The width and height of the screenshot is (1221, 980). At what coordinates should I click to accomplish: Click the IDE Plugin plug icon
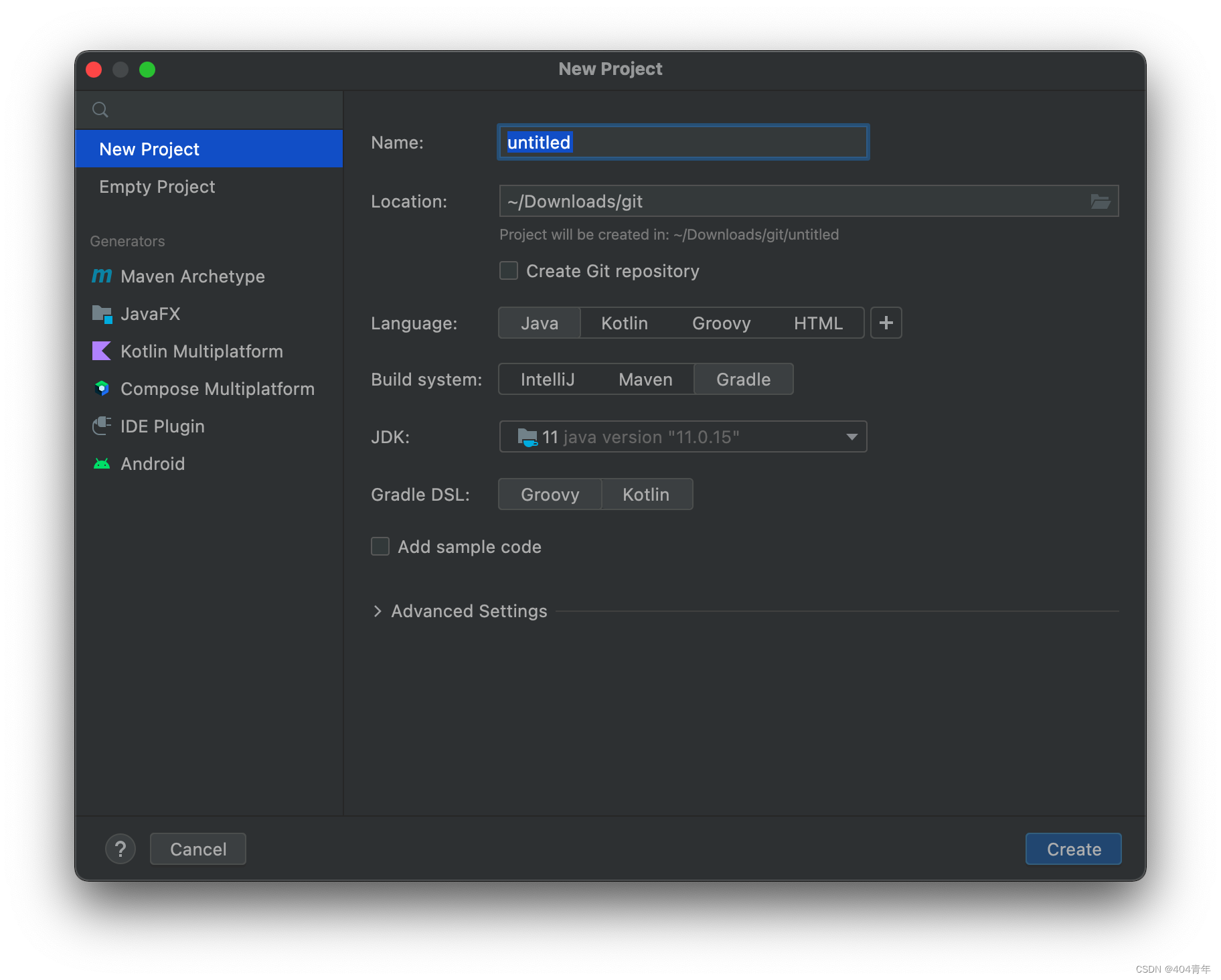pos(102,426)
